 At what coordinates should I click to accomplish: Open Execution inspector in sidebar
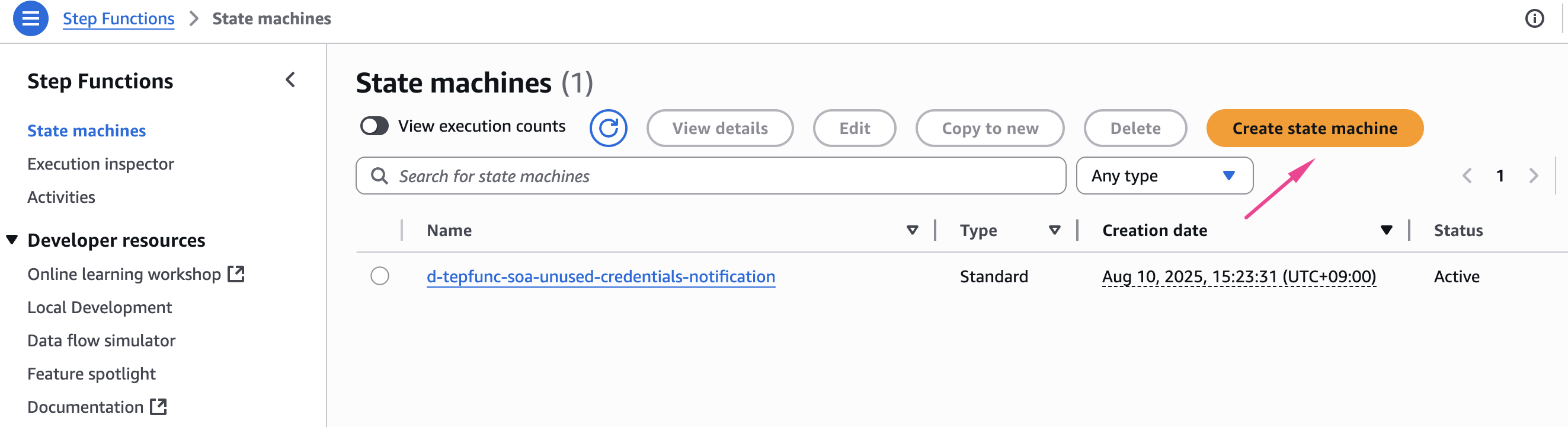pos(100,164)
